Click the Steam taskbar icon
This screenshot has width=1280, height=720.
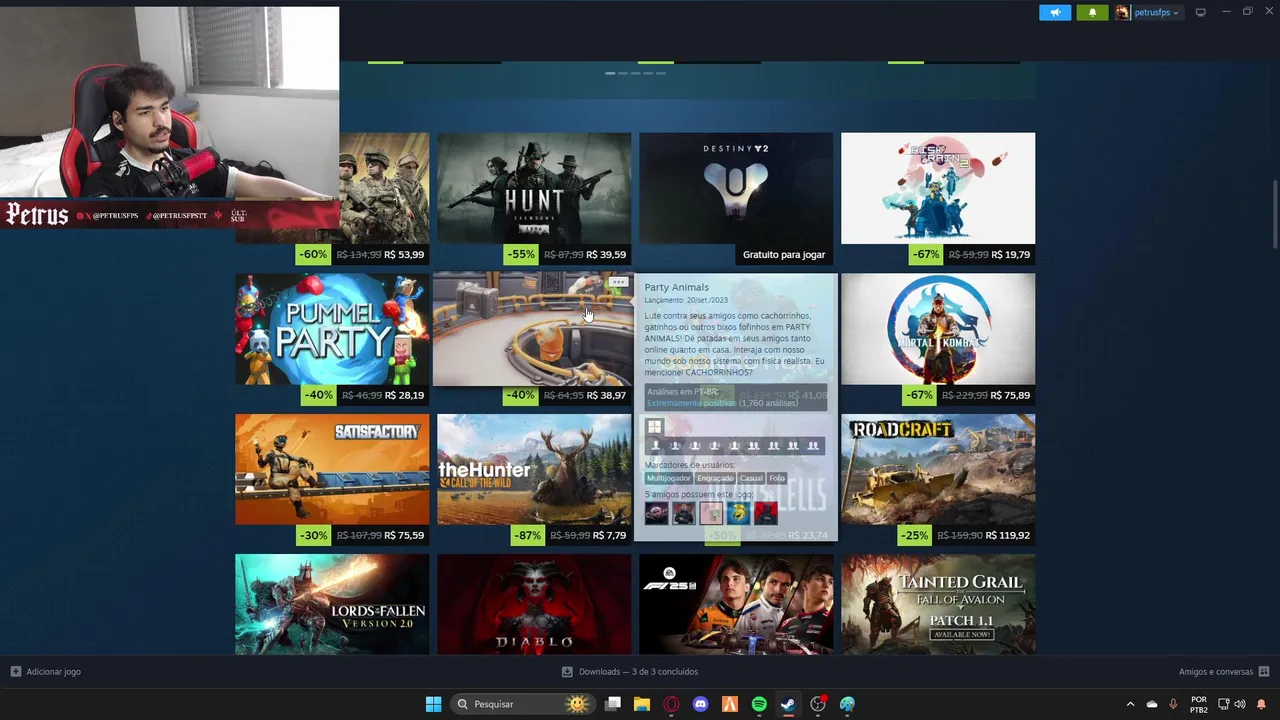click(788, 704)
